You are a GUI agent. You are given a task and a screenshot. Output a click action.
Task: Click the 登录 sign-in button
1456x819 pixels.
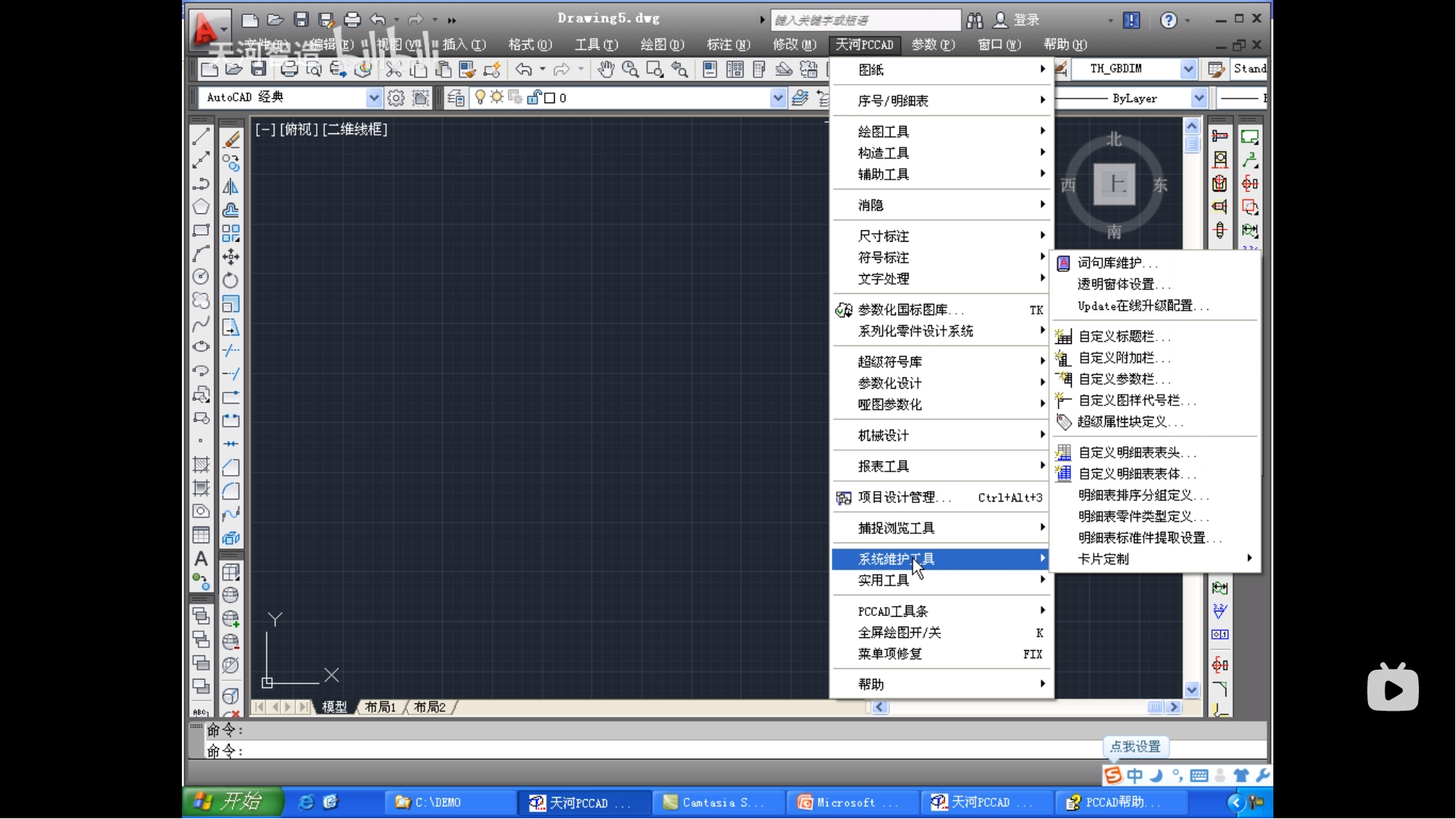[1017, 20]
